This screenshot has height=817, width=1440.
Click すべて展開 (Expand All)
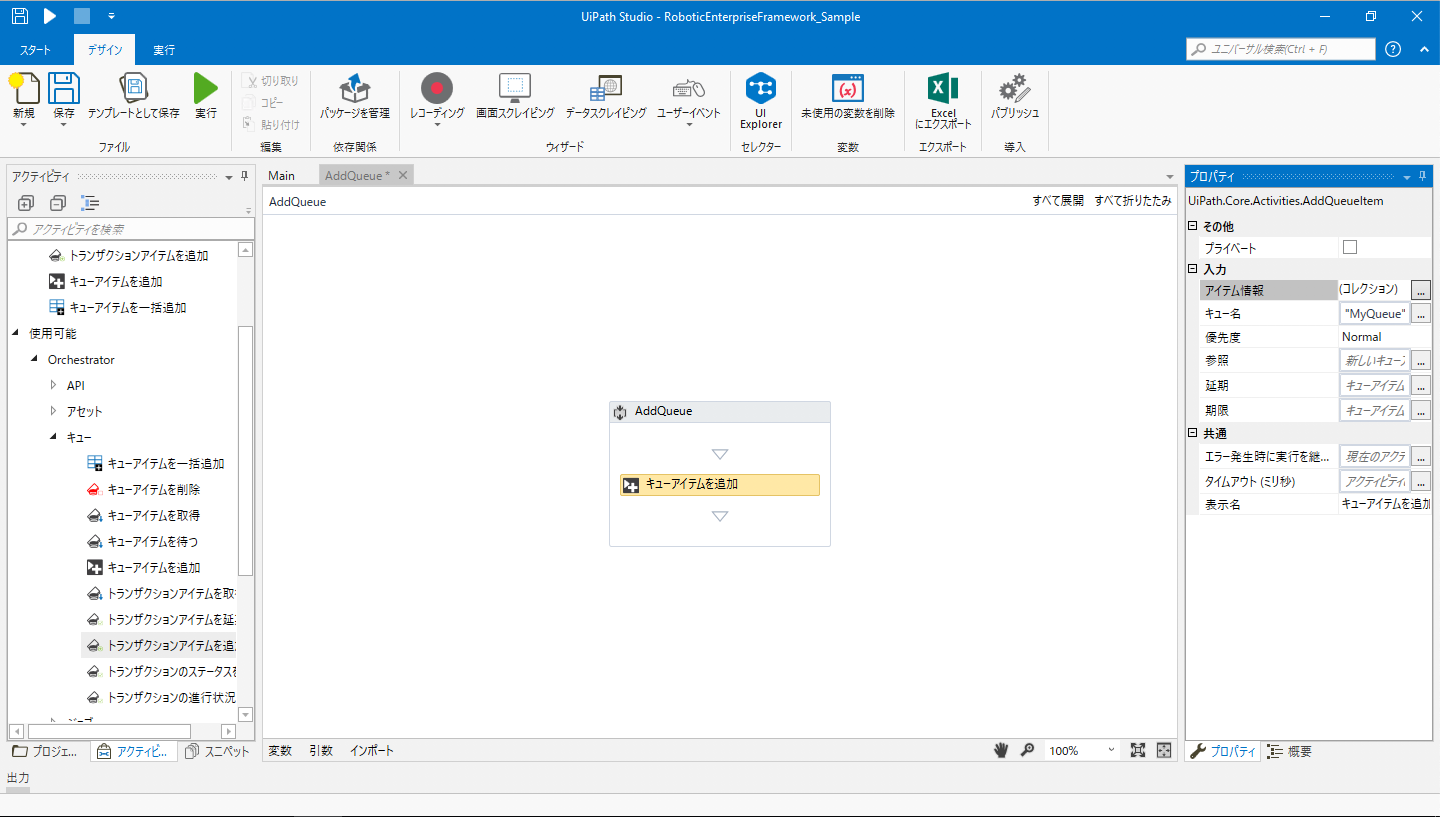click(x=1058, y=201)
